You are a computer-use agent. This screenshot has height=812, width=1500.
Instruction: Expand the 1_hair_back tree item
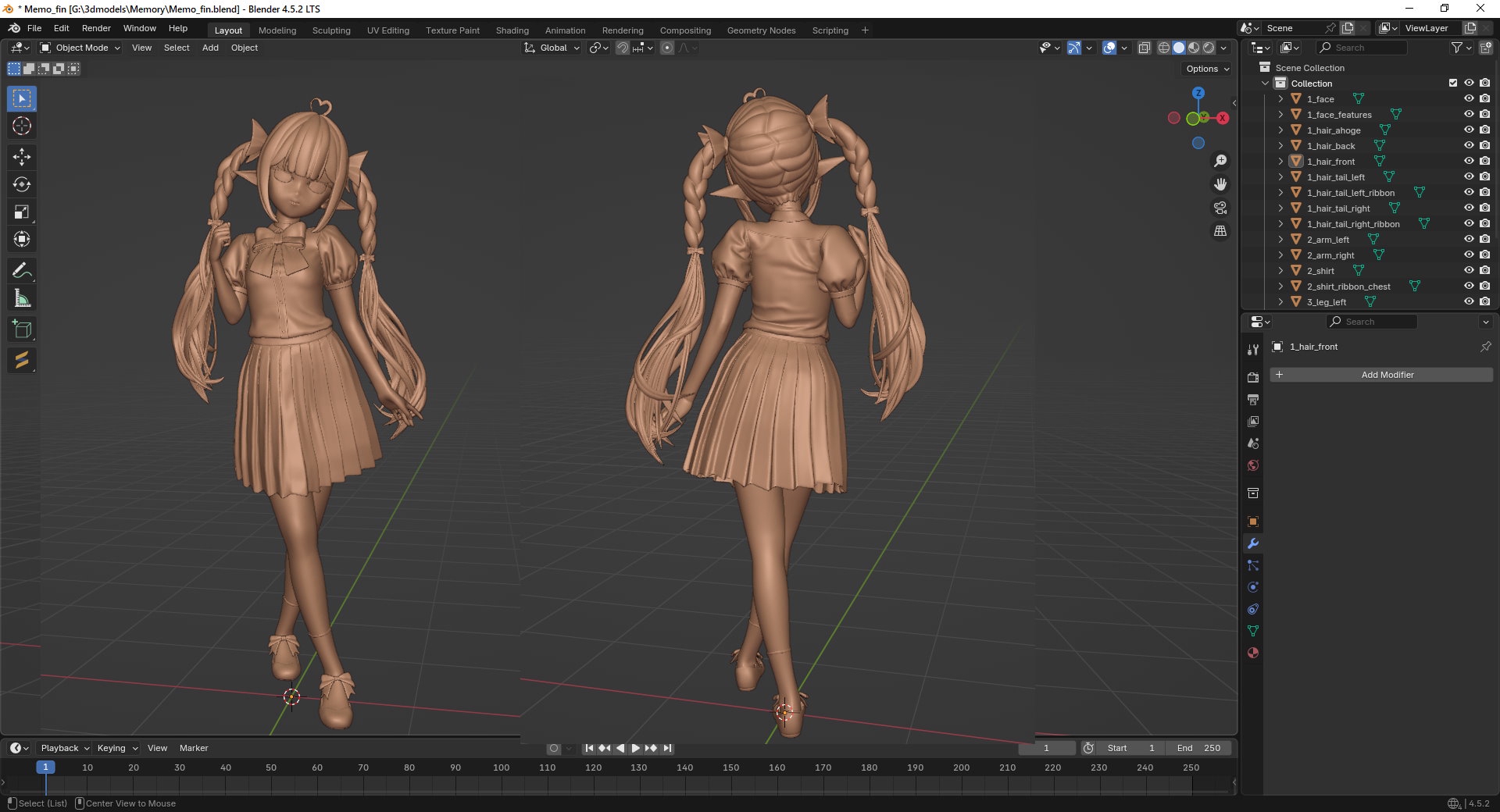pos(1280,146)
